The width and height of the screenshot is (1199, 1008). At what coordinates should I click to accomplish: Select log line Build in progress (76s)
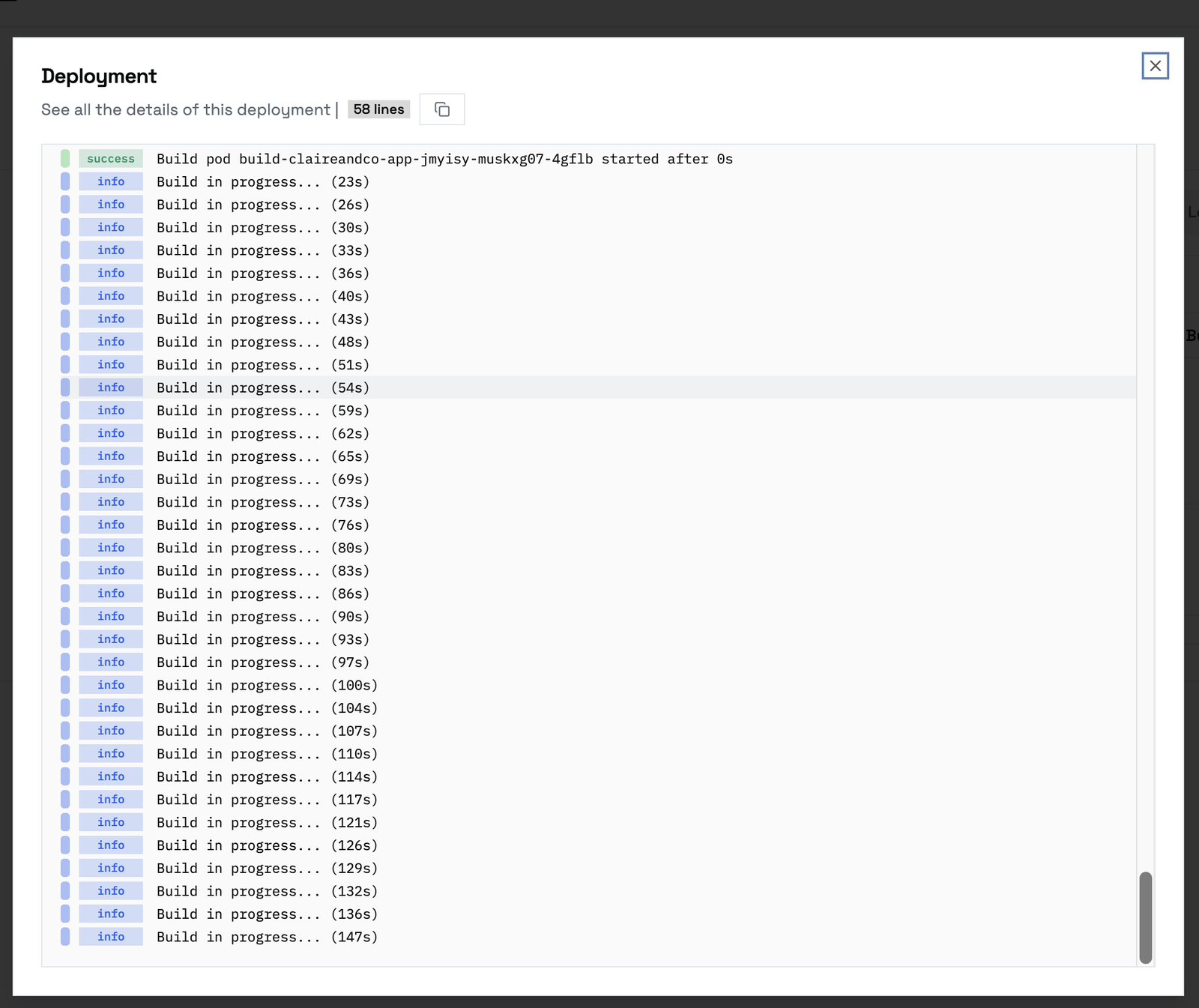pyautogui.click(x=589, y=525)
